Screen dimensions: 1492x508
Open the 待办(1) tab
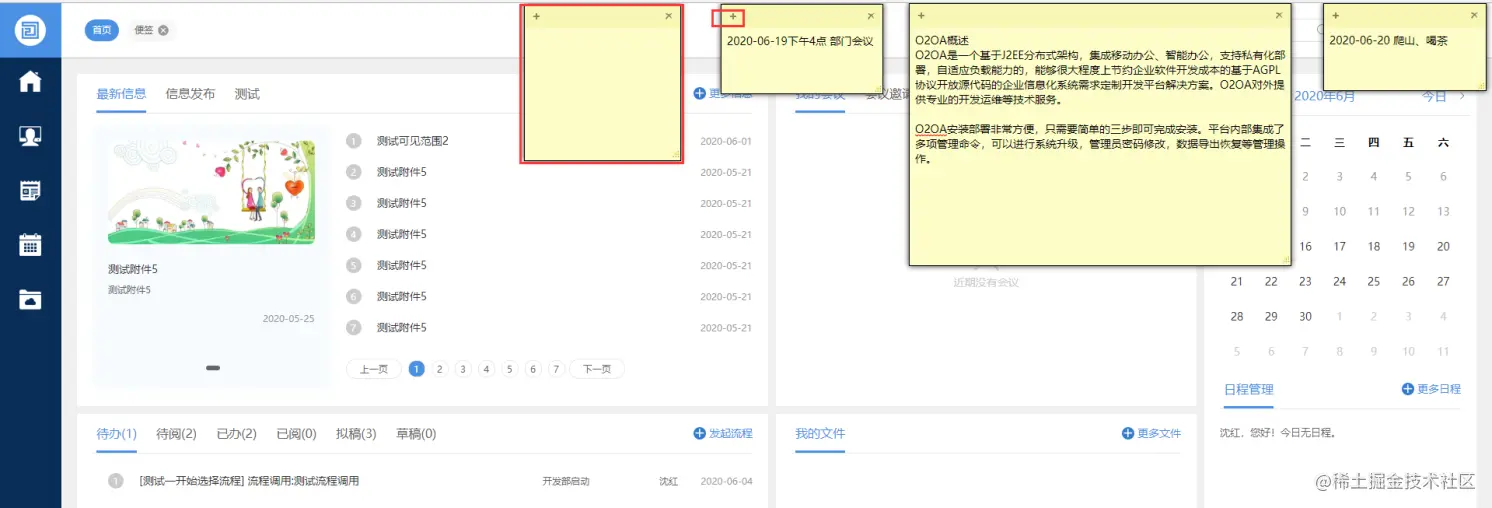[116, 434]
